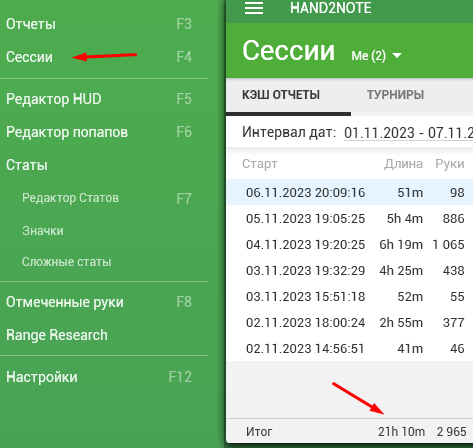Select Сессии in the side menu
473x448 pixels.
point(29,57)
